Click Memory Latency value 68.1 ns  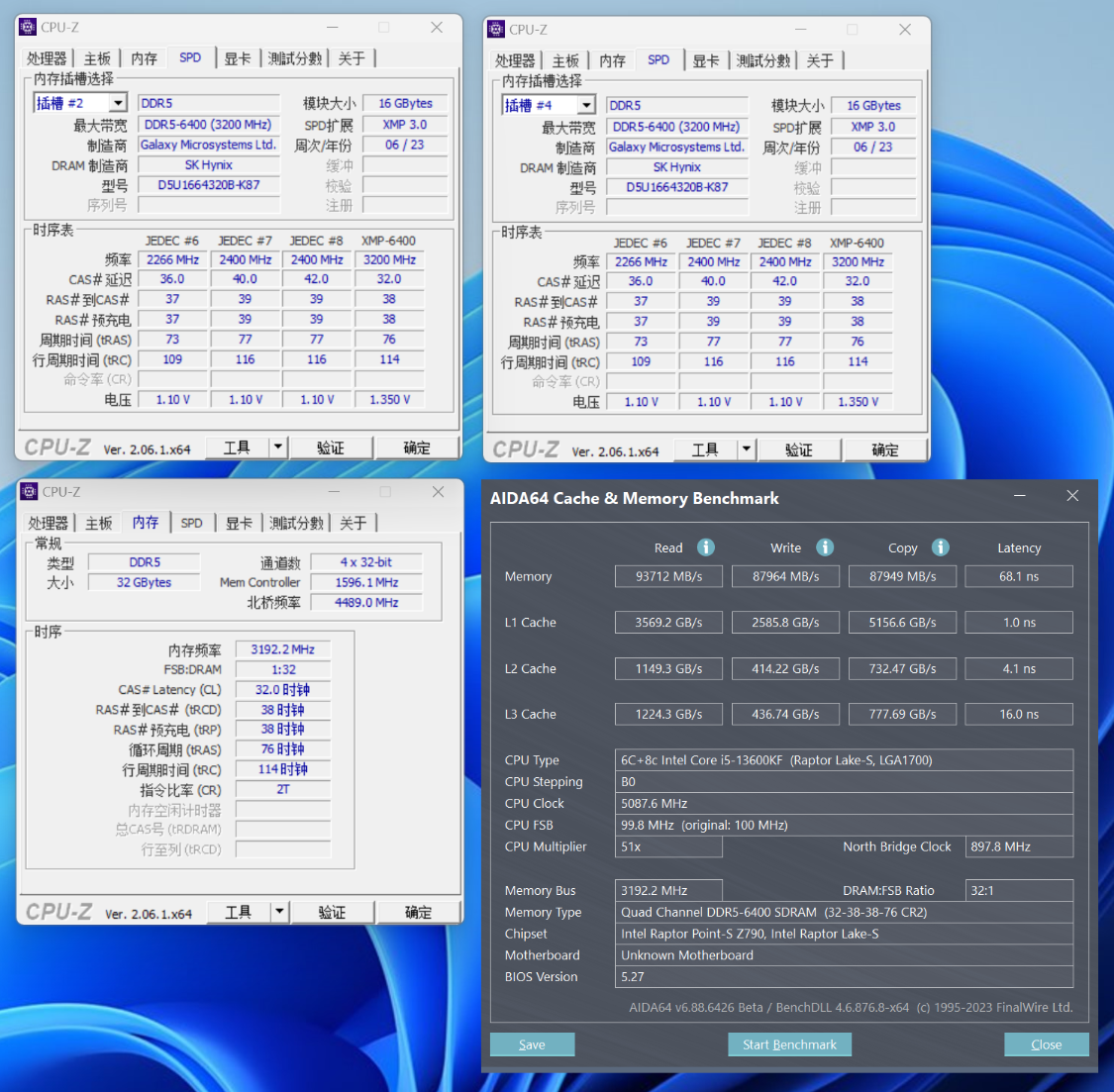pyautogui.click(x=1019, y=576)
